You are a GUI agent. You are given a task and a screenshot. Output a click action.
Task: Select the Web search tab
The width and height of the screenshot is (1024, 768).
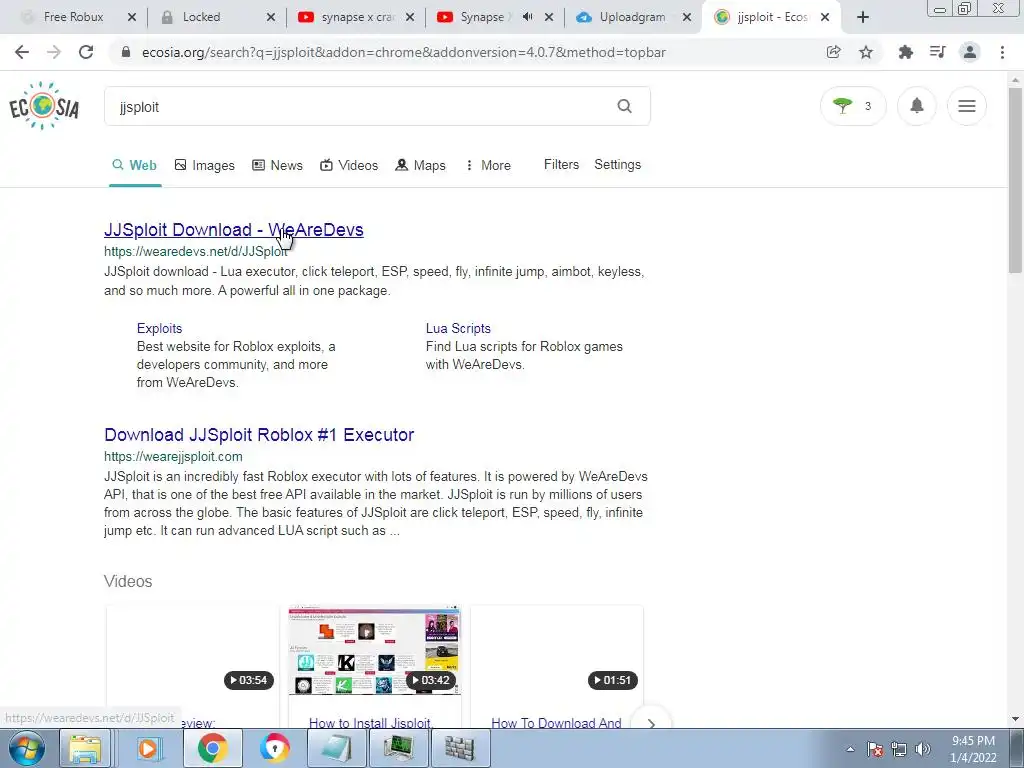(135, 165)
